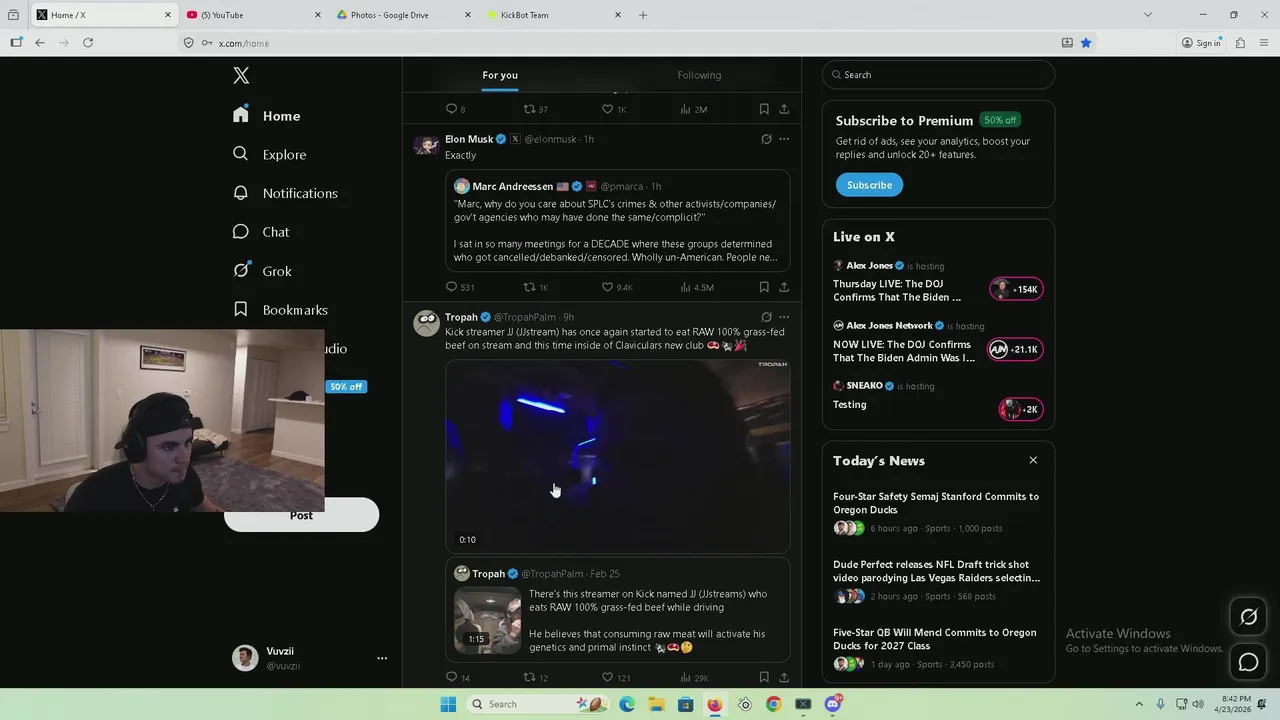Screen dimensions: 1280x720
Task: Like Elon Musk's post with 9.4K likes
Action: coord(607,287)
